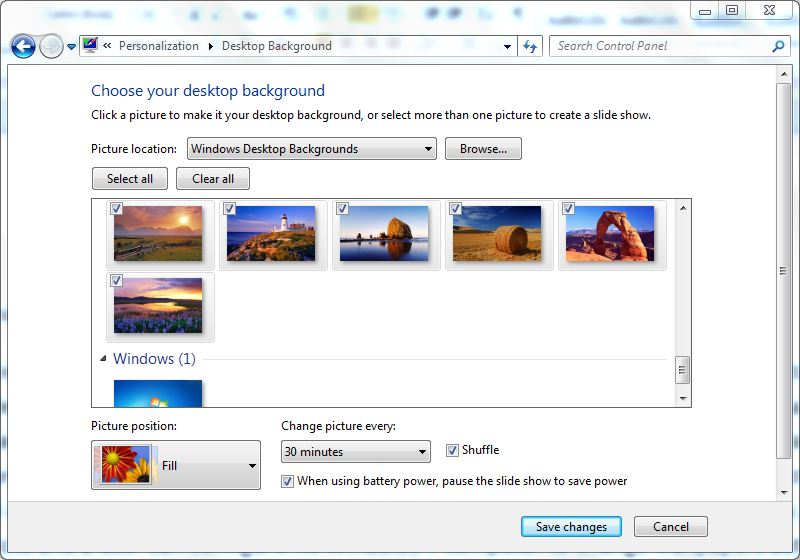
Task: Uncheck the sunset mountain wallpaper checkbox
Action: pyautogui.click(x=117, y=209)
